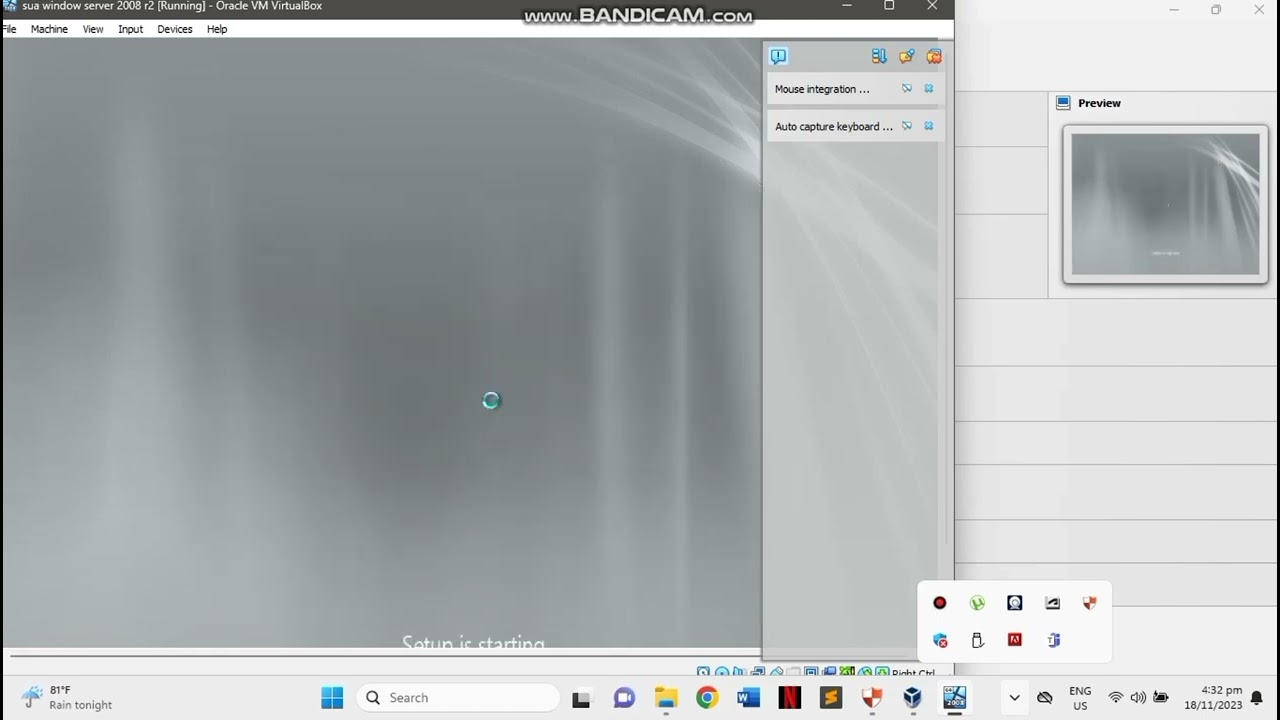Open uTorrent from the tray popup
The height and width of the screenshot is (720, 1280).
[977, 603]
